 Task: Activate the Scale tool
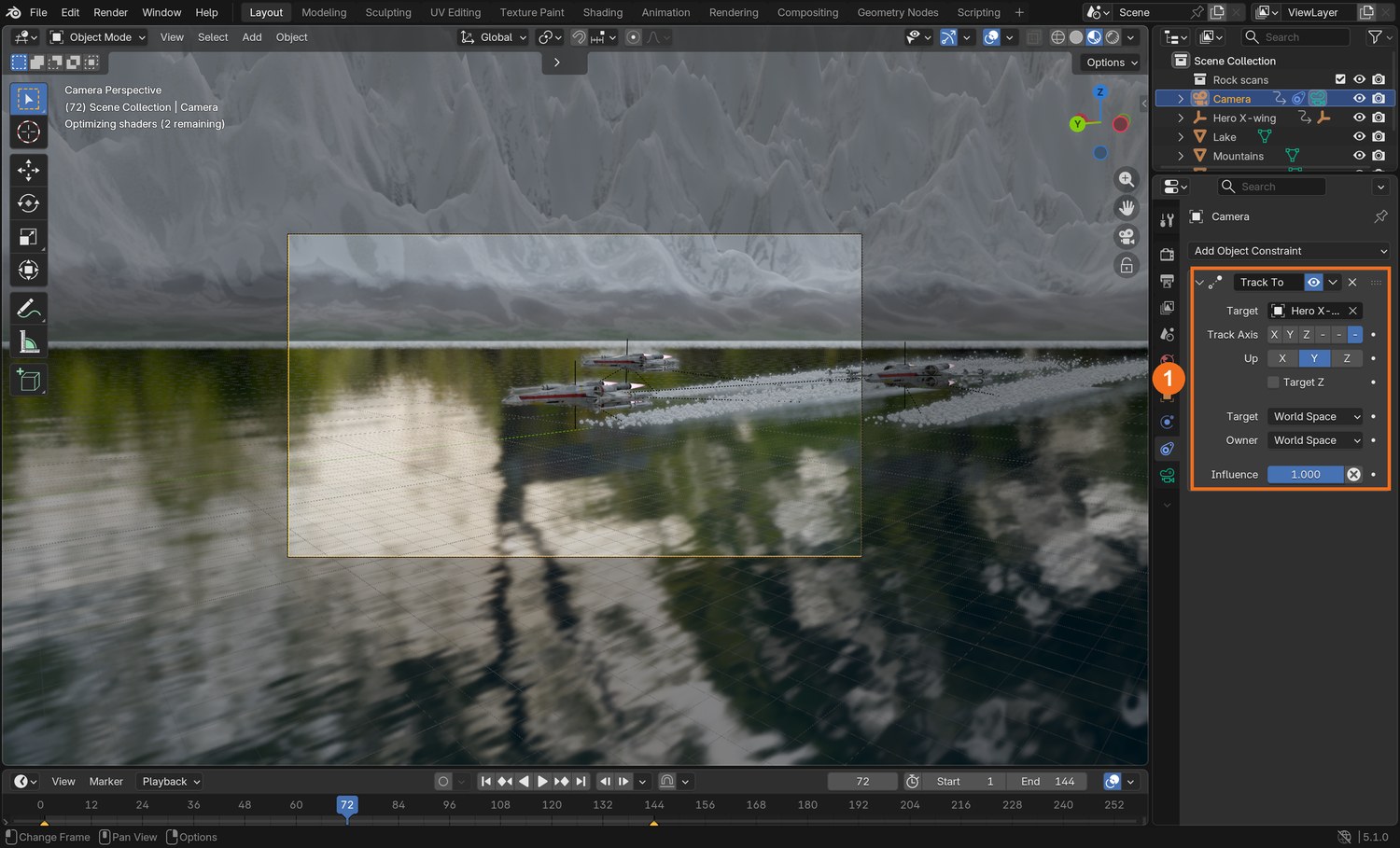(29, 237)
